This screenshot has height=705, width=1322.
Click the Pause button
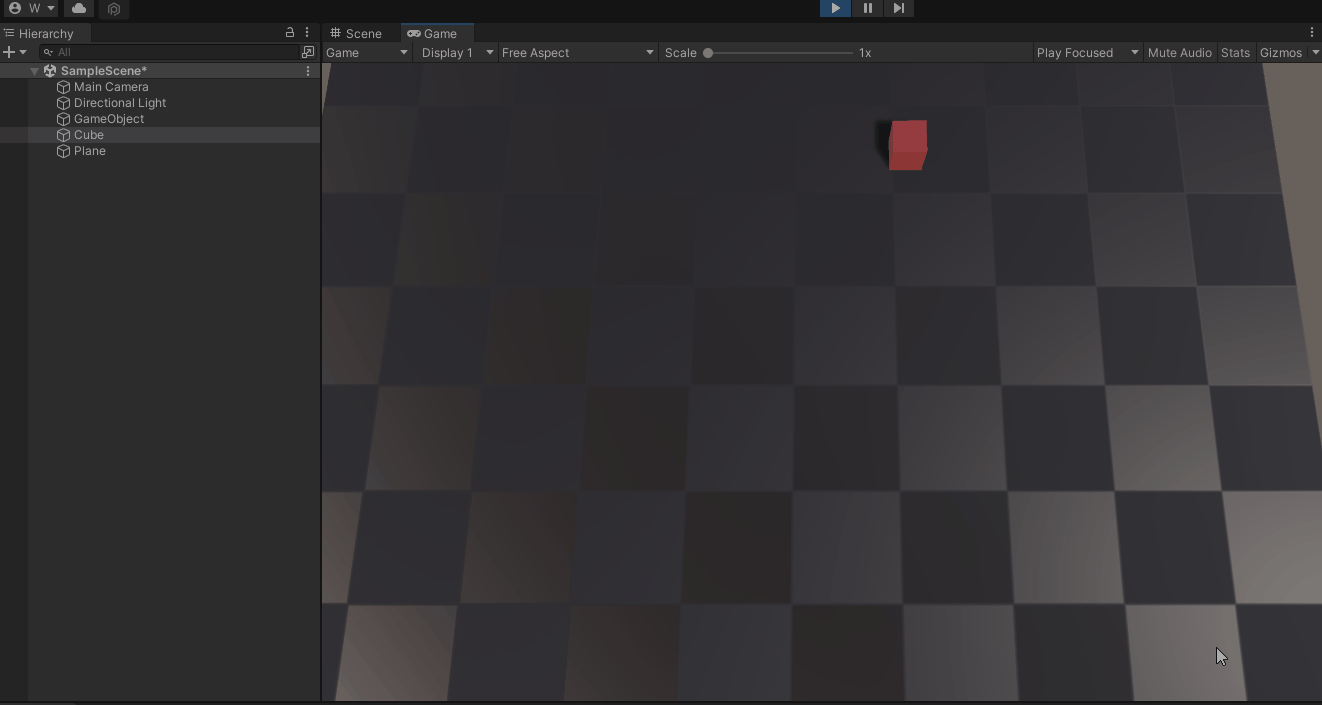point(867,8)
